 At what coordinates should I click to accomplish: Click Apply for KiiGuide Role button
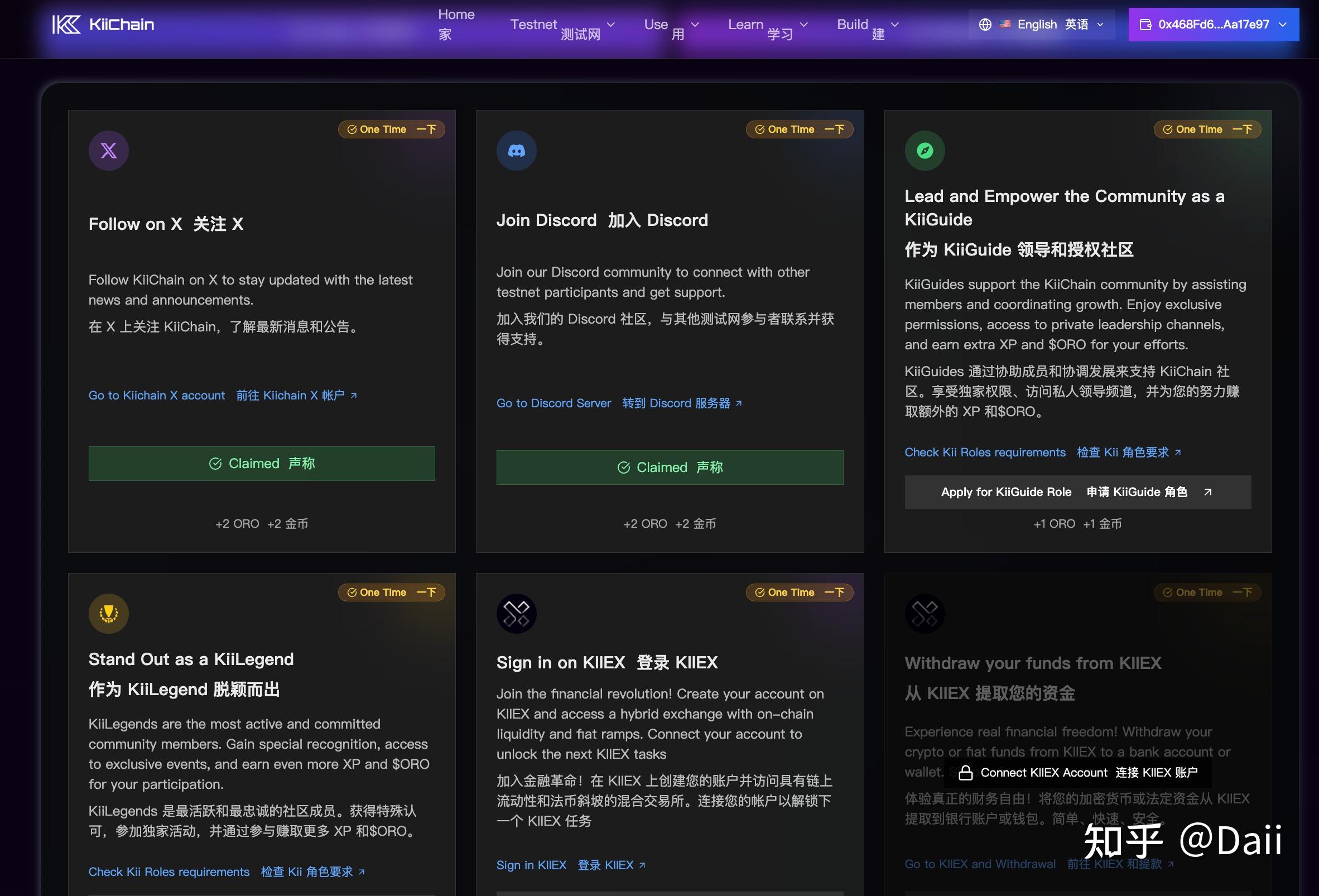(1078, 492)
